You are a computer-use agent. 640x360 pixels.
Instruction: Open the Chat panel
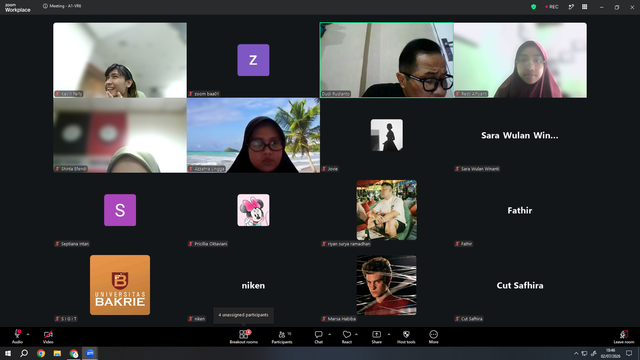pos(318,337)
